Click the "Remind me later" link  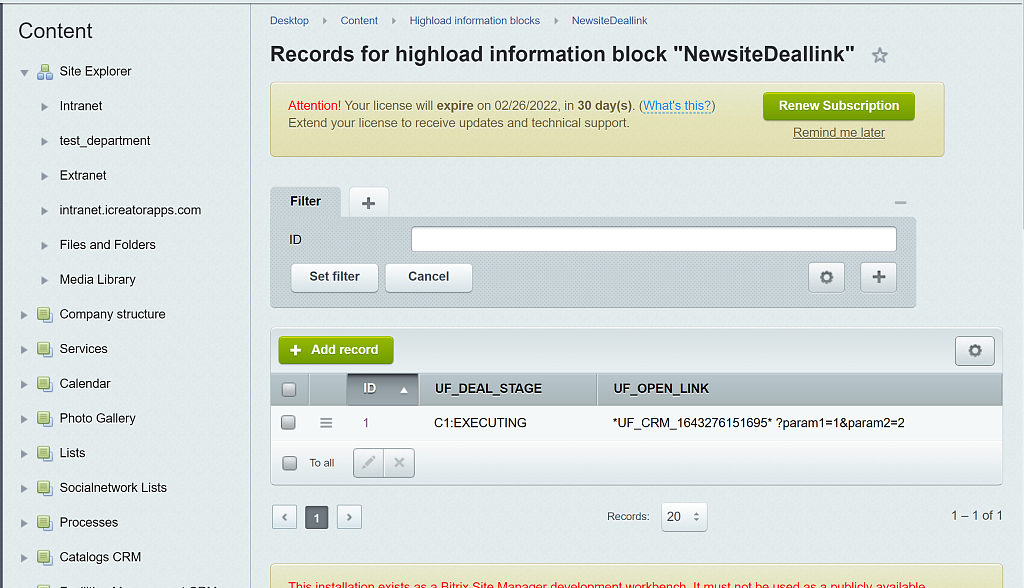pos(838,132)
